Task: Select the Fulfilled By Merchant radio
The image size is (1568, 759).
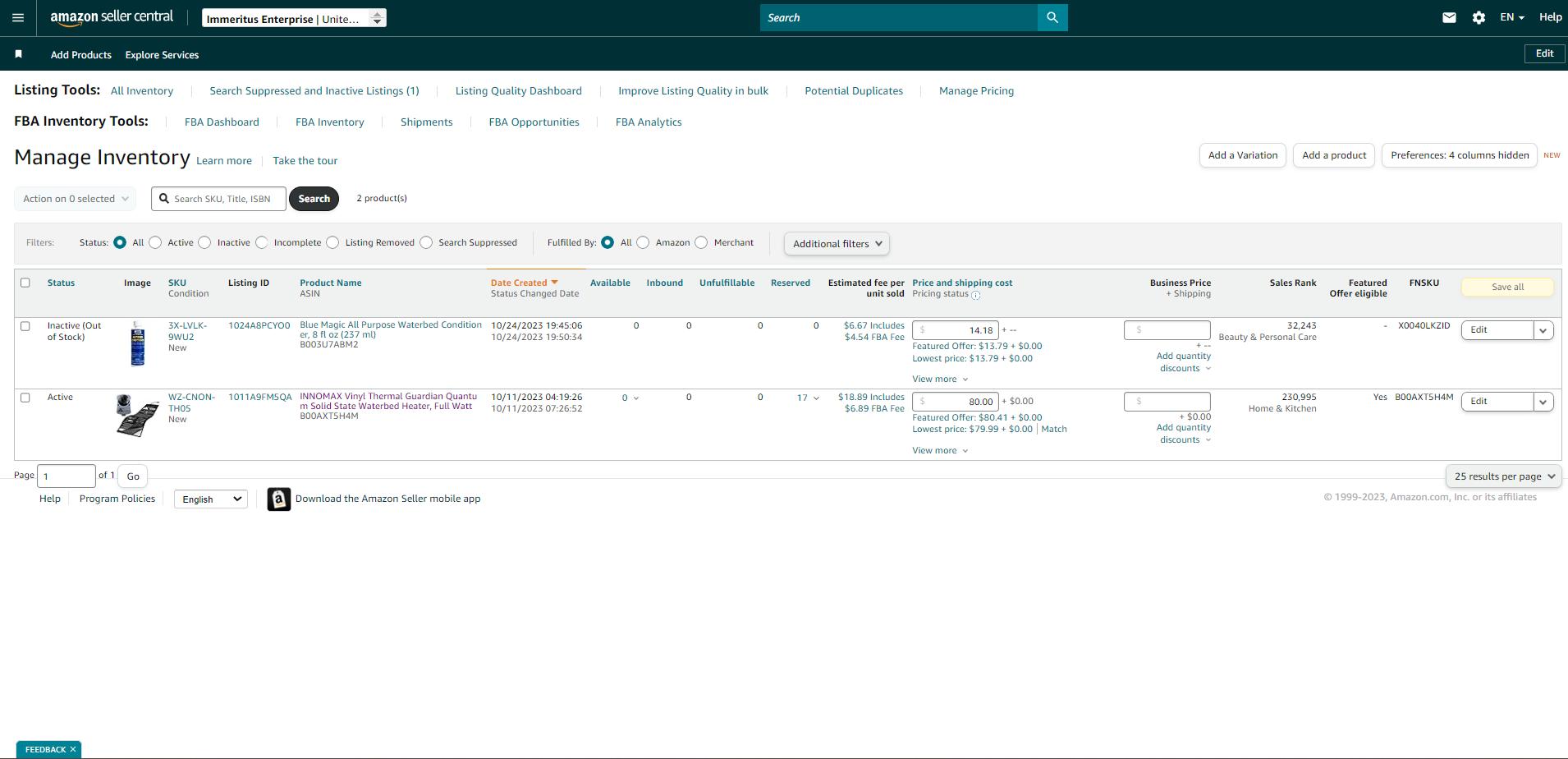Action: [701, 242]
